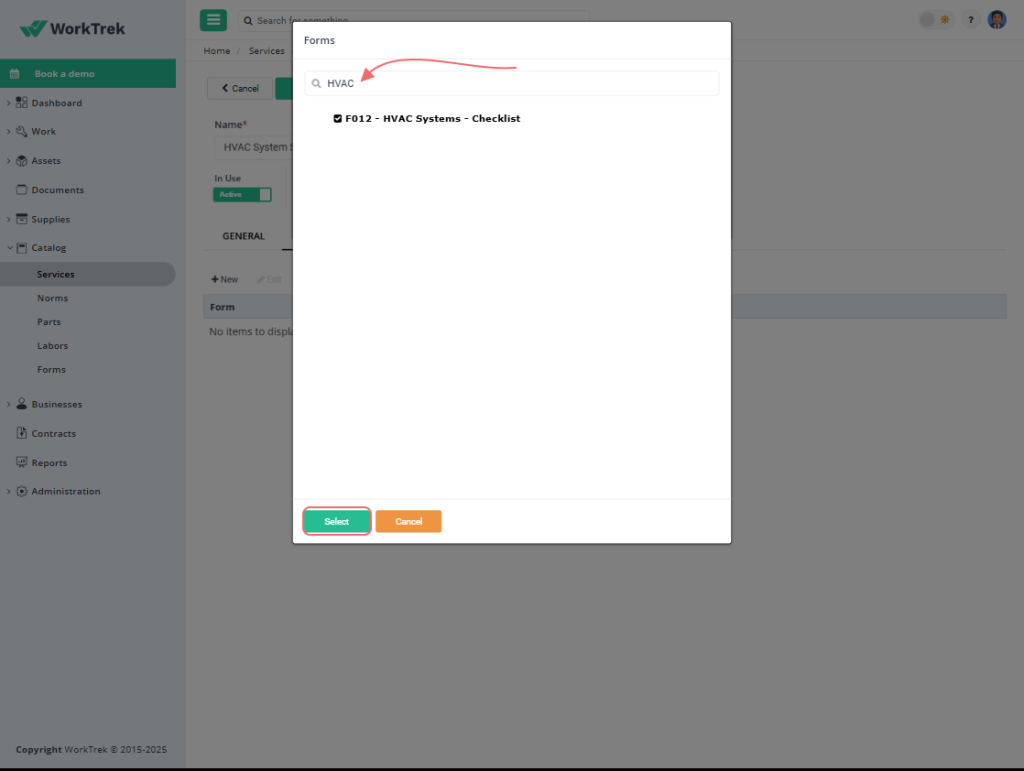1024x771 pixels.
Task: Open the hamburger menu icon
Action: [213, 19]
